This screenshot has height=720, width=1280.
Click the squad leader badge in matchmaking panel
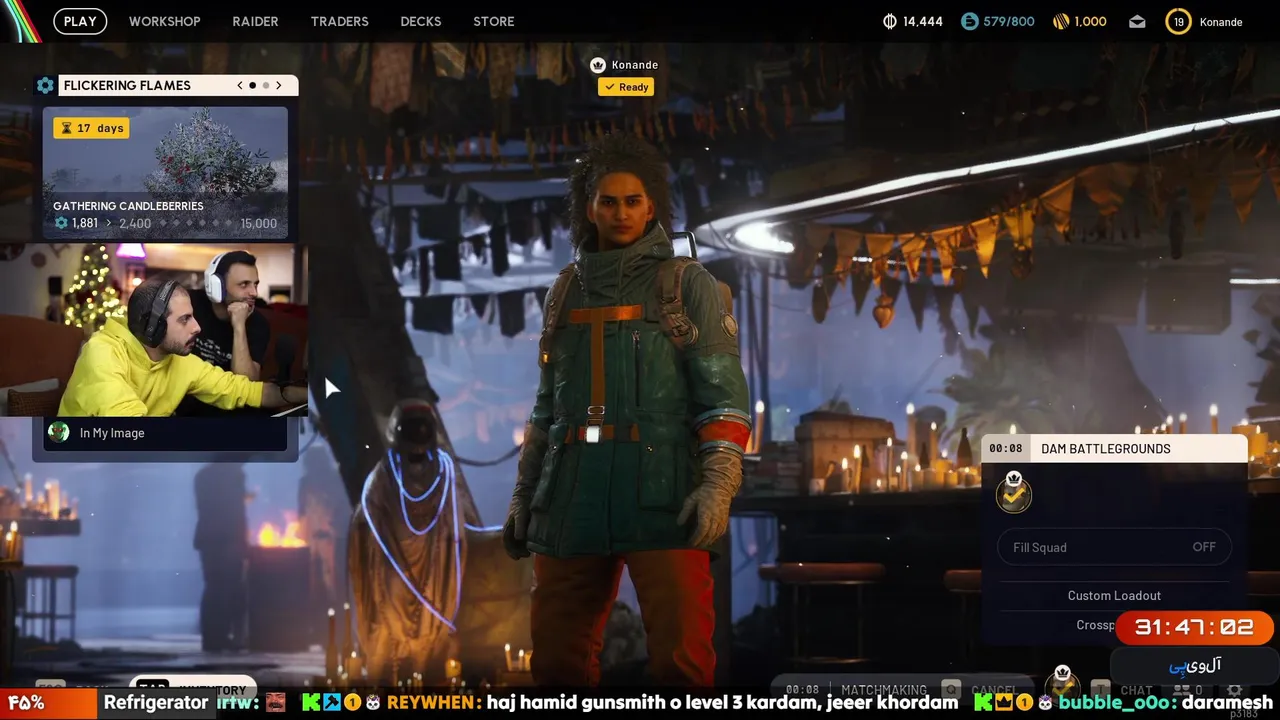(1014, 493)
